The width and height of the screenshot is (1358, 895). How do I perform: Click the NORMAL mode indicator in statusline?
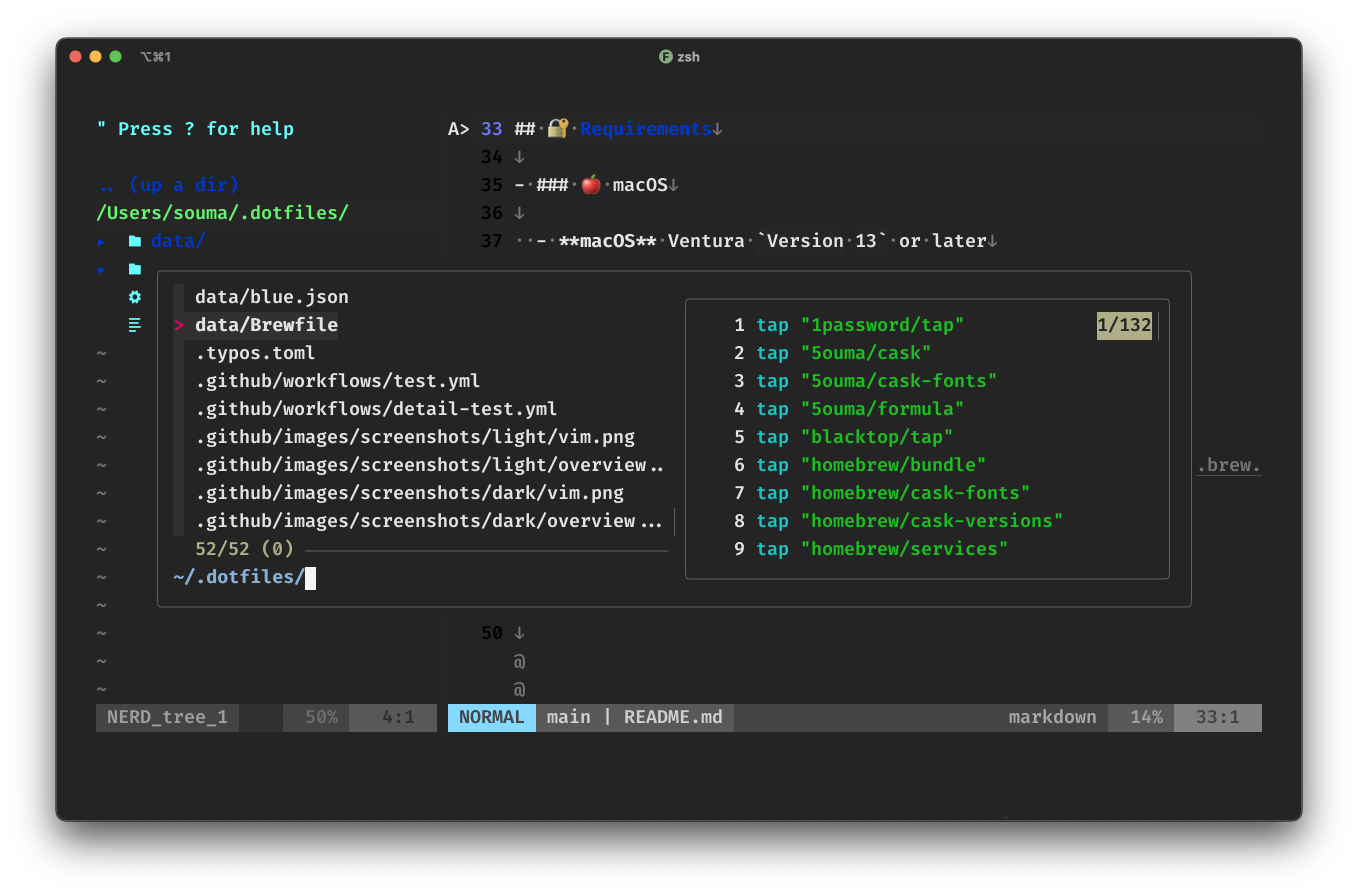491,717
